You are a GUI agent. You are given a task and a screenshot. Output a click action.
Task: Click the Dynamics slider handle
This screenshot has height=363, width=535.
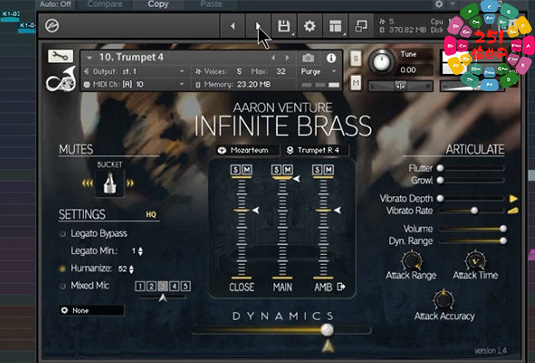tap(327, 329)
